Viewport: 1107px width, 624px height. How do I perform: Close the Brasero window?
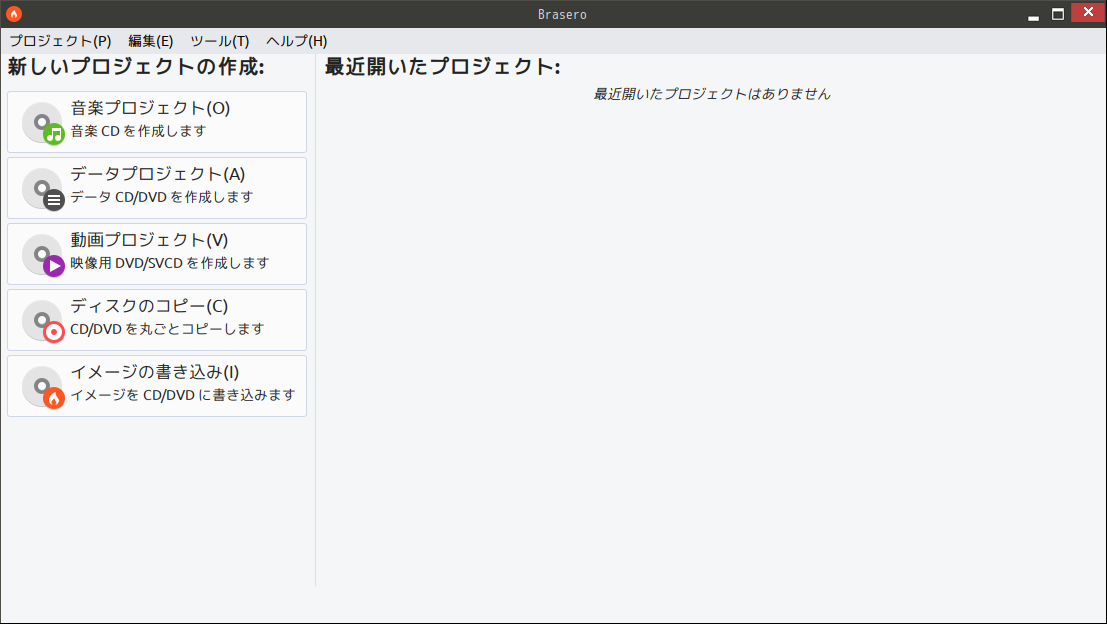point(1088,13)
